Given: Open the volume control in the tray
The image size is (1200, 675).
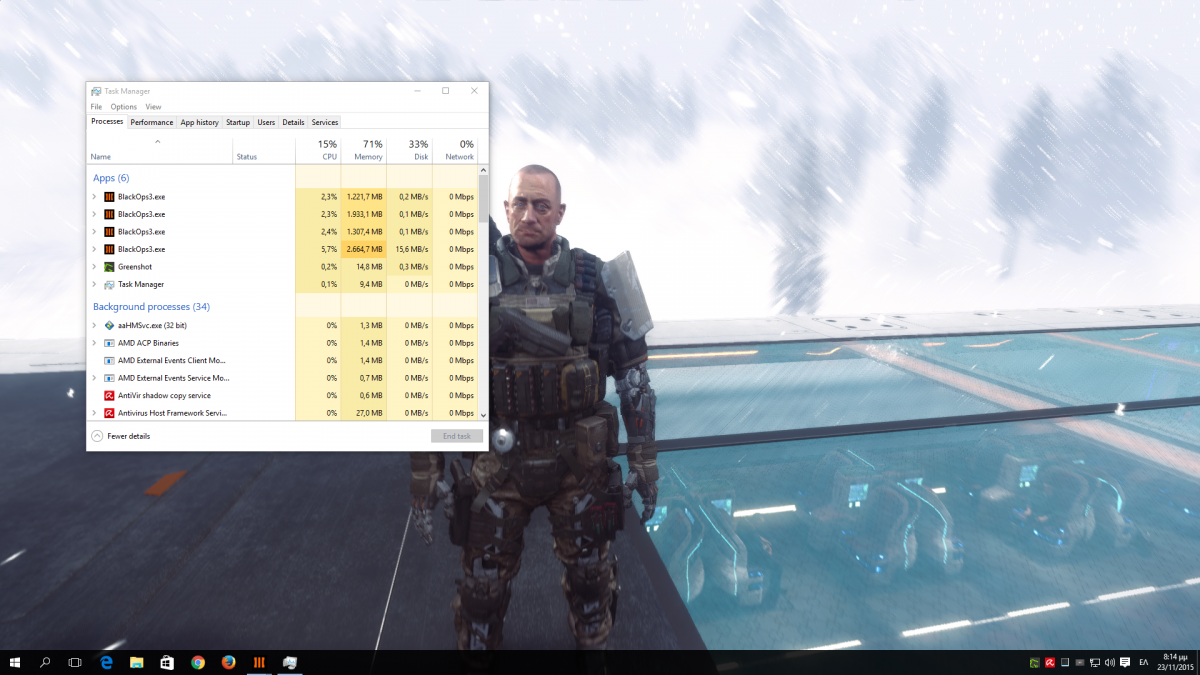Looking at the screenshot, I should (x=1108, y=662).
